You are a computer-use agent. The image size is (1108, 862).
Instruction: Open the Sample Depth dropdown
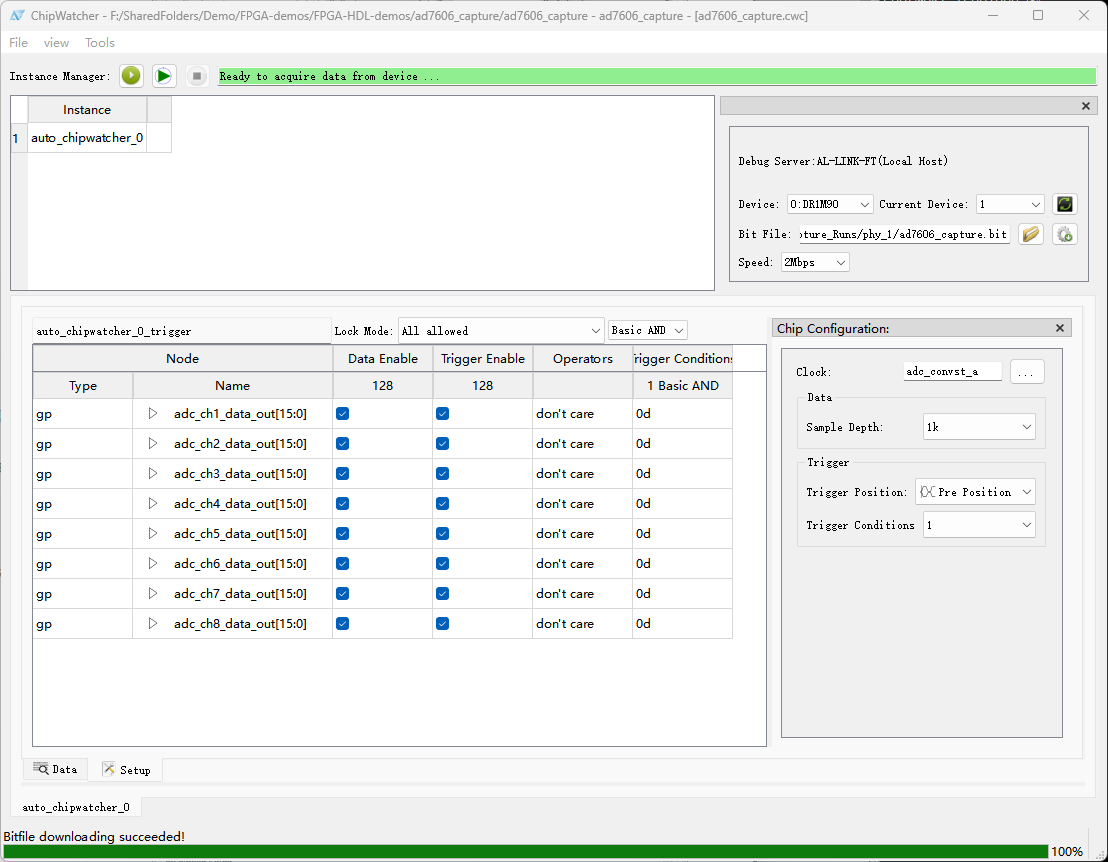click(979, 427)
